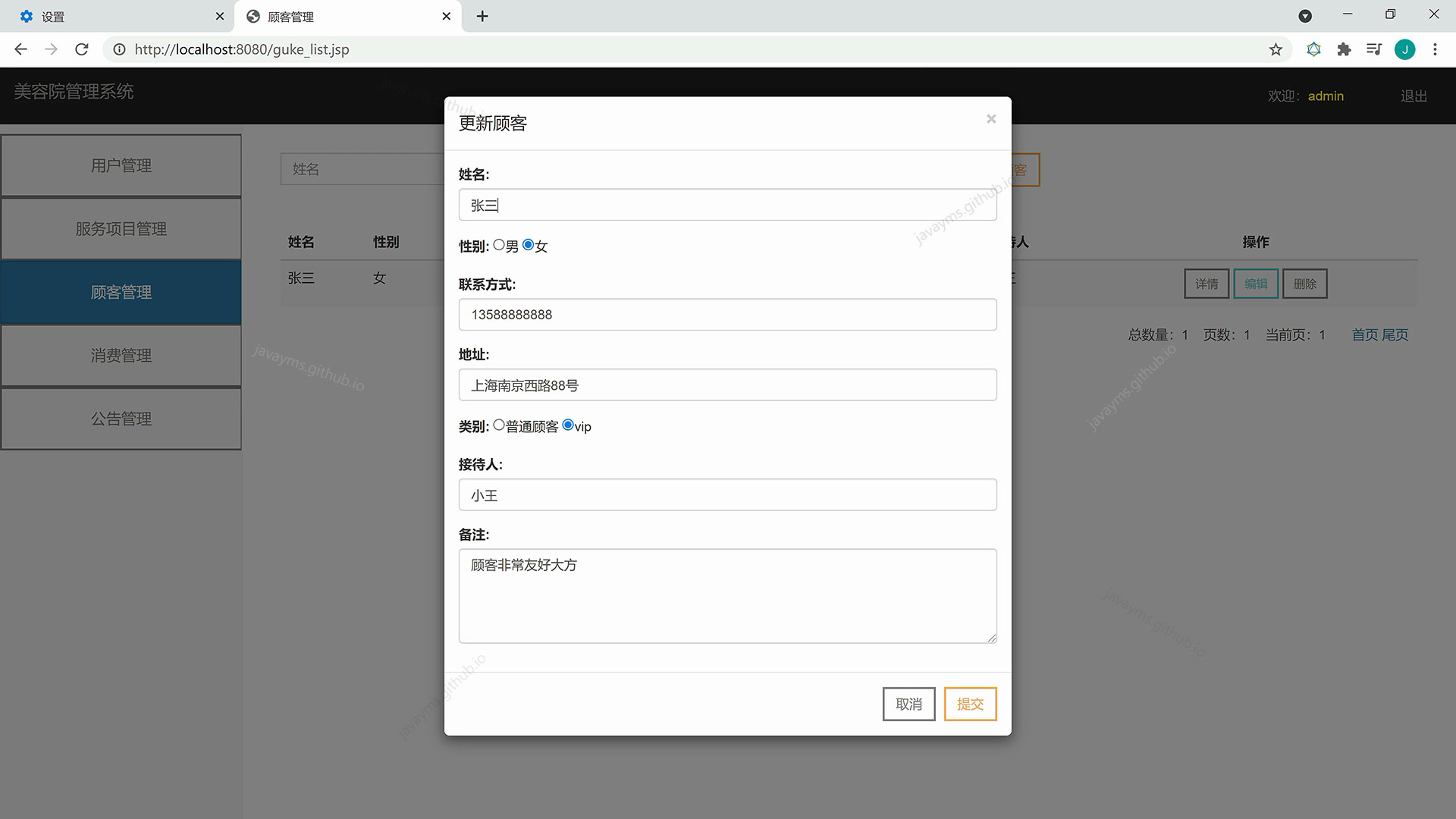Open user profile avatar J

pos(1404,49)
